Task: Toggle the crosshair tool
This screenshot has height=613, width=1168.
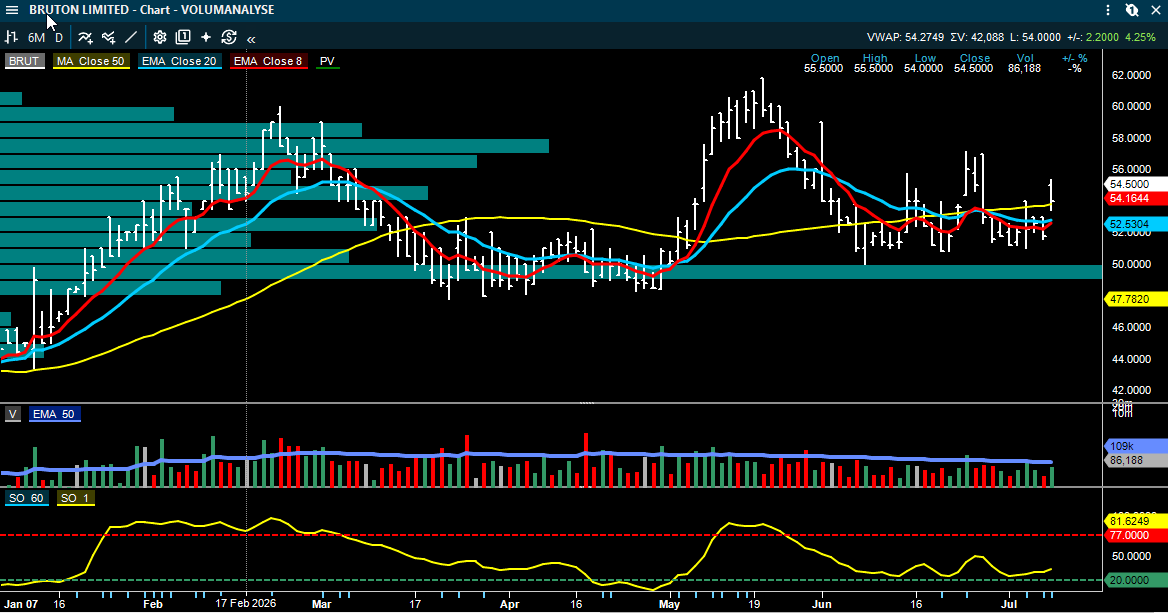Action: click(x=206, y=37)
